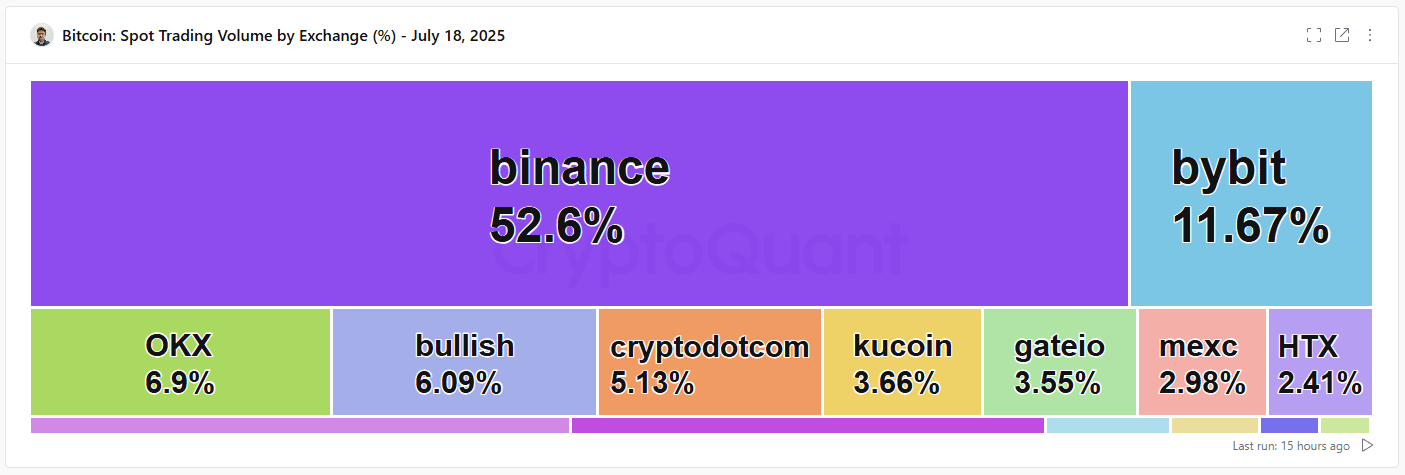Open the author avatar profile

tap(41, 36)
